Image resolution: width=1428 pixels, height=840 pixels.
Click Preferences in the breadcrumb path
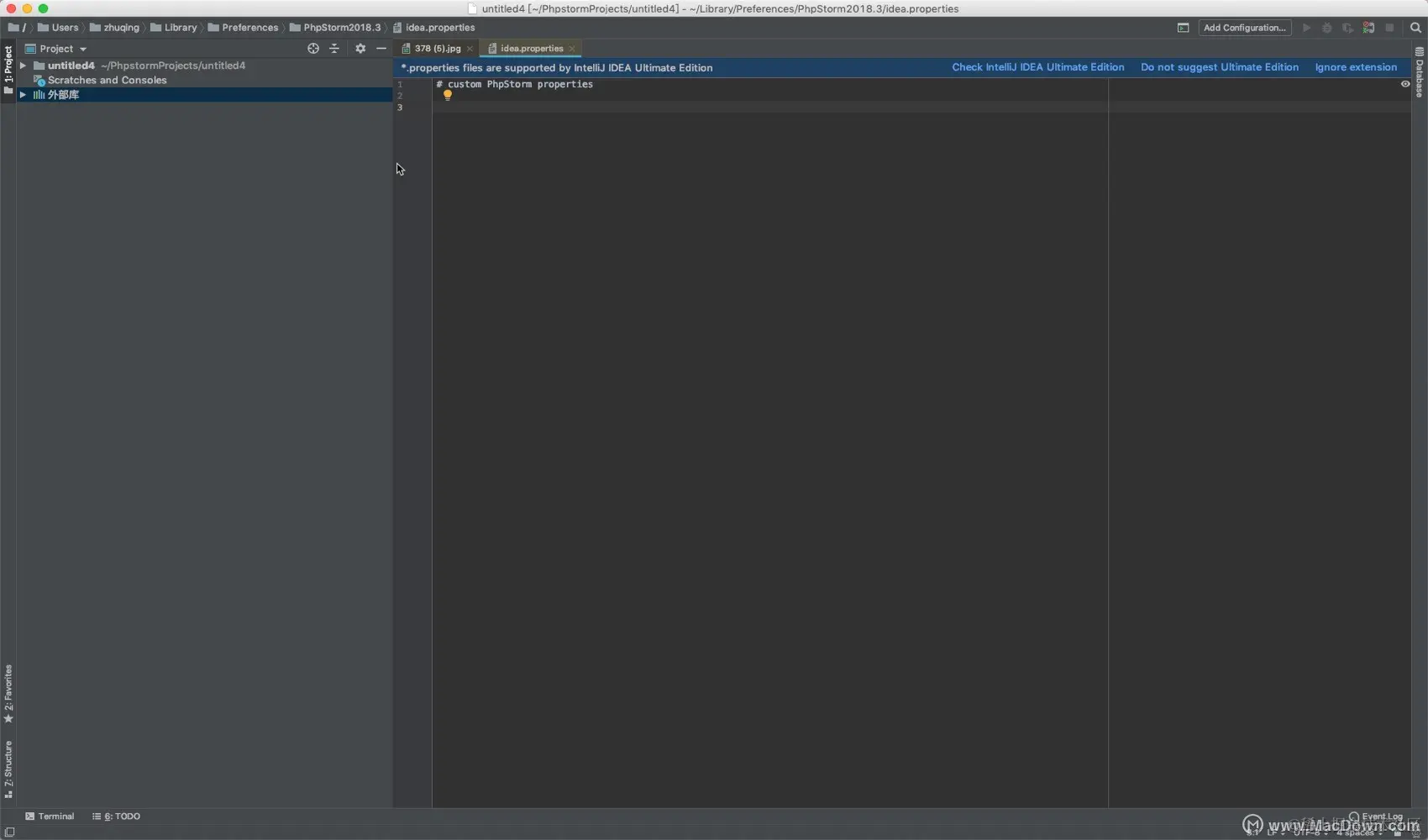(243, 28)
